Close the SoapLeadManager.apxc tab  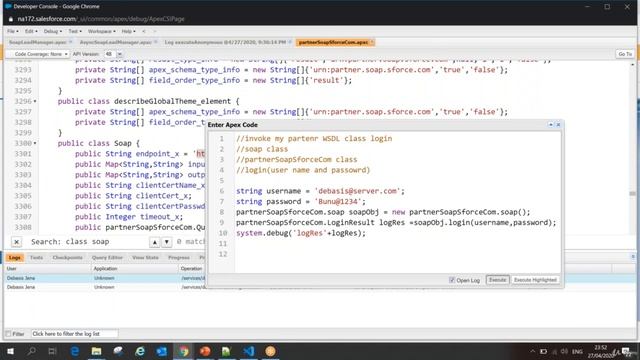[x=71, y=42]
